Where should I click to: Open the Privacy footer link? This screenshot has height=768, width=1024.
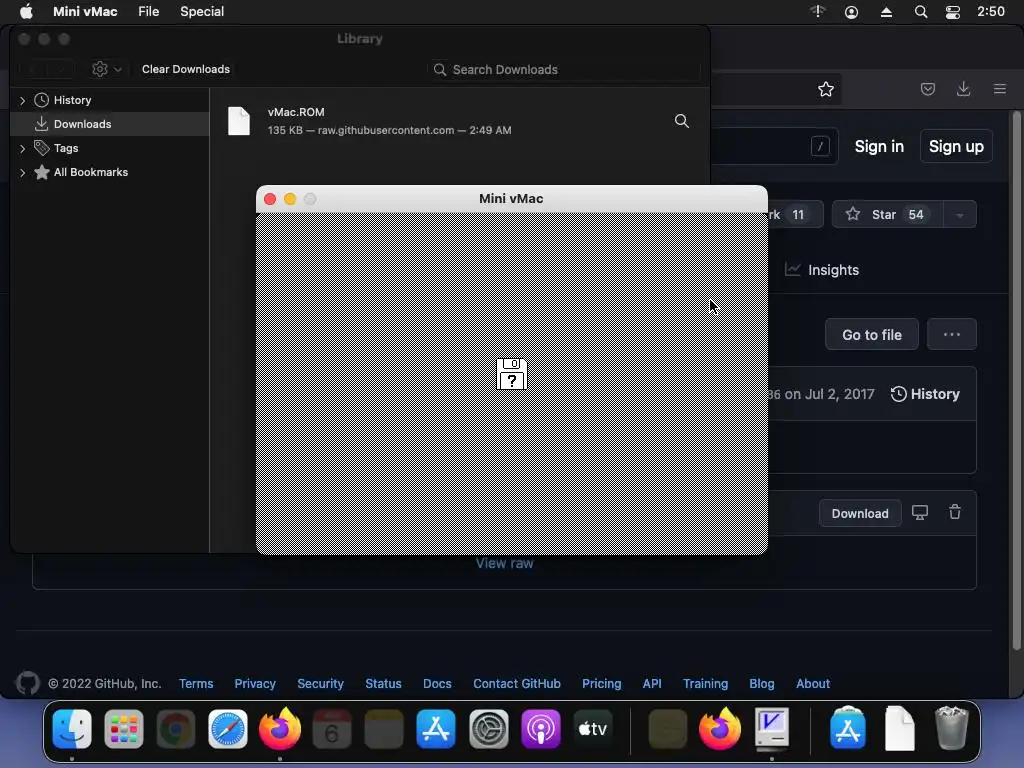coord(255,684)
